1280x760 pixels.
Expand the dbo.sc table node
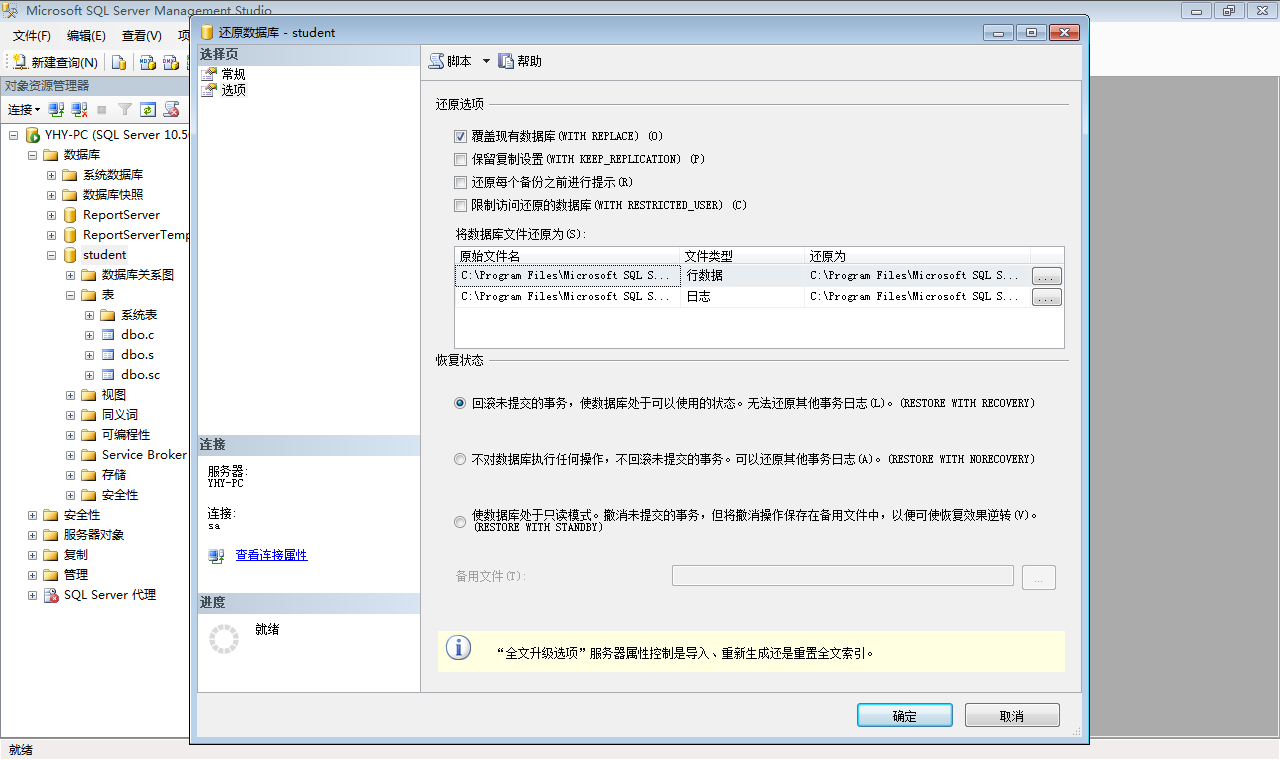(x=89, y=375)
